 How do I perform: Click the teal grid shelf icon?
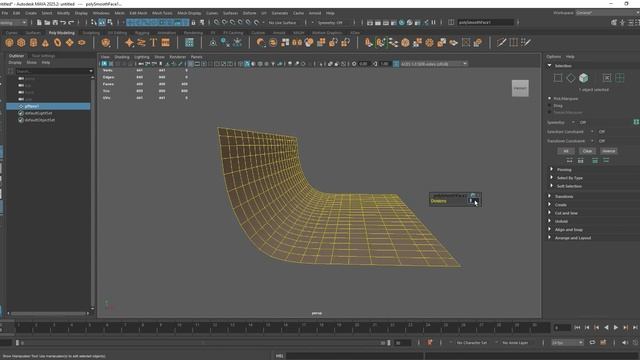pyautogui.click(x=189, y=42)
